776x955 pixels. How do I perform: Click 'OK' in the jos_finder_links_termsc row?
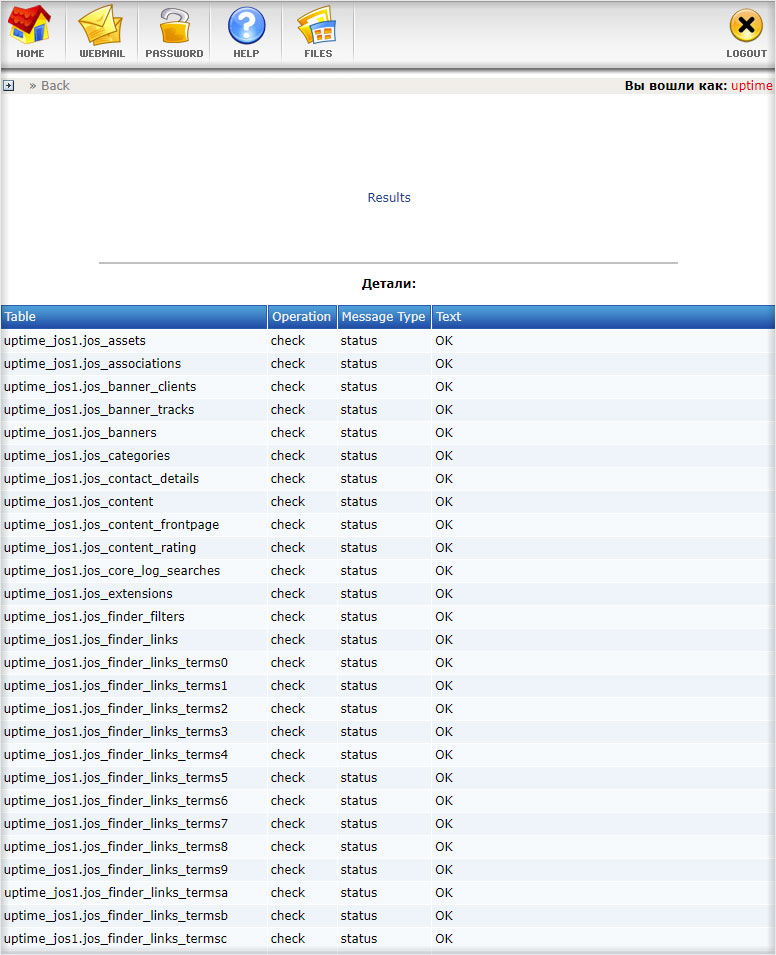[x=444, y=939]
